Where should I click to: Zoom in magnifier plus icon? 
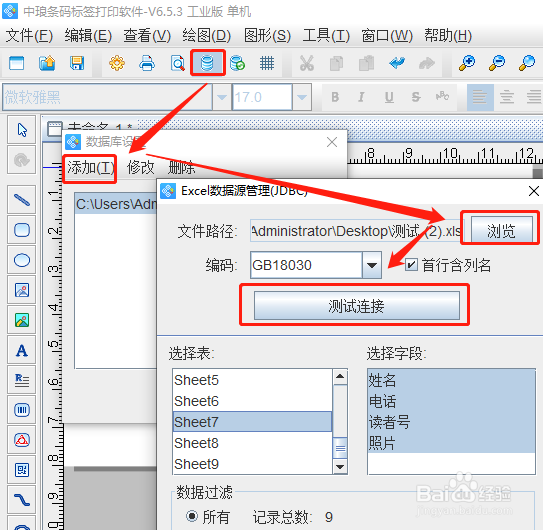[466, 63]
